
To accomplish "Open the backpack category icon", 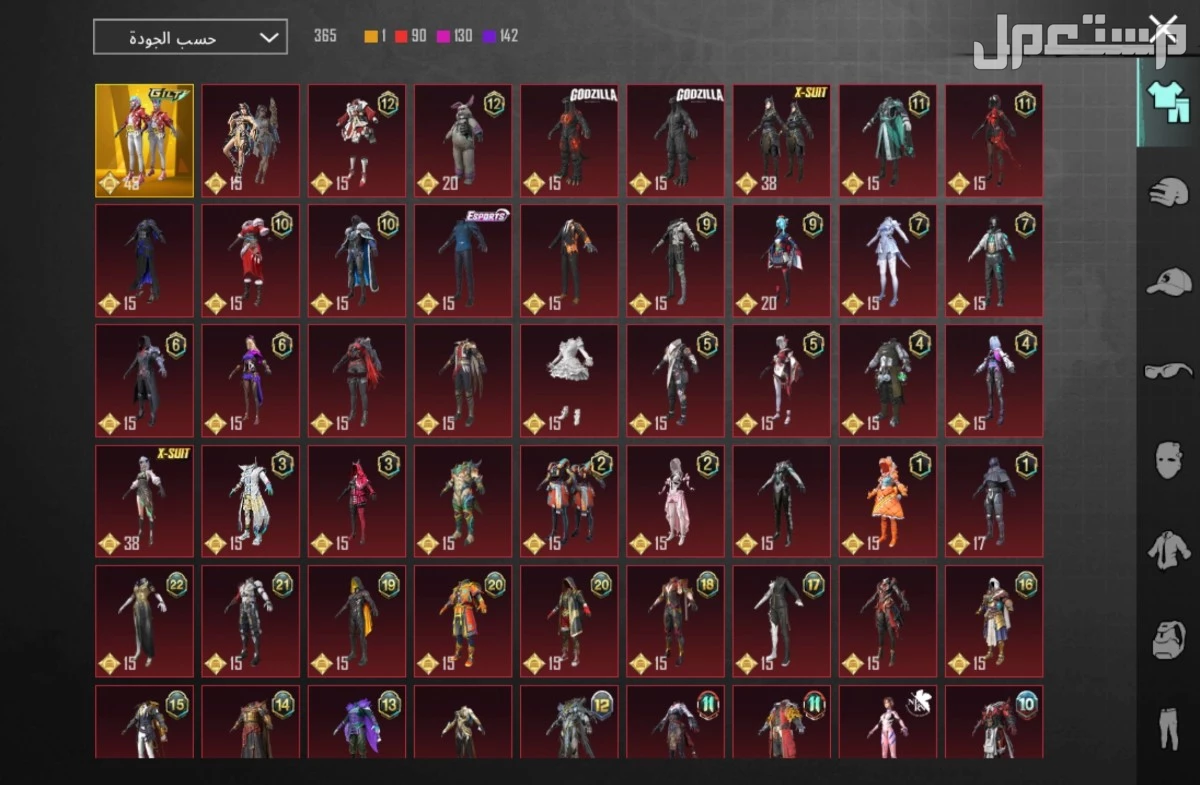I will click(x=1168, y=639).
